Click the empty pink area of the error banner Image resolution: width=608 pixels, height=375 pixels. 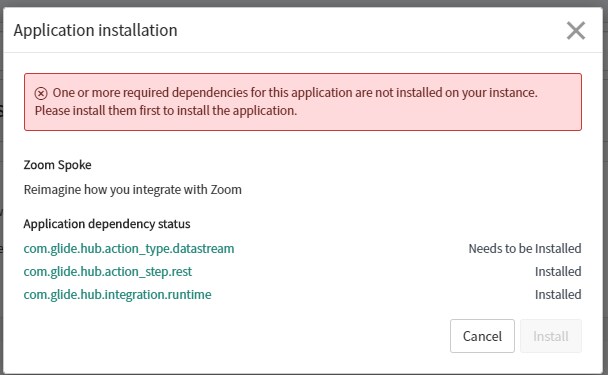coord(438,112)
